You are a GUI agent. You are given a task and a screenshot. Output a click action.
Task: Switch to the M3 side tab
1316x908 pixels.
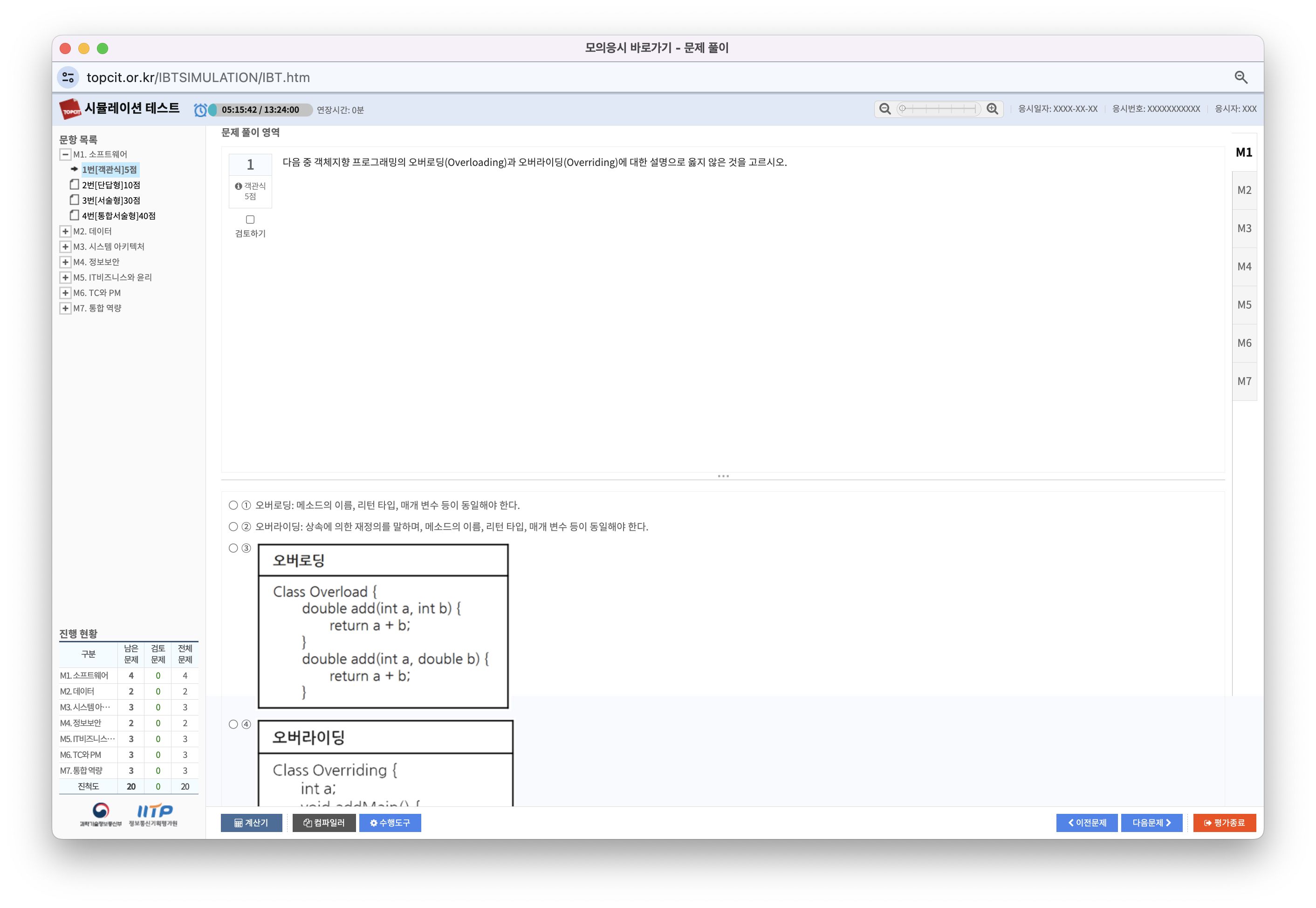point(1244,229)
